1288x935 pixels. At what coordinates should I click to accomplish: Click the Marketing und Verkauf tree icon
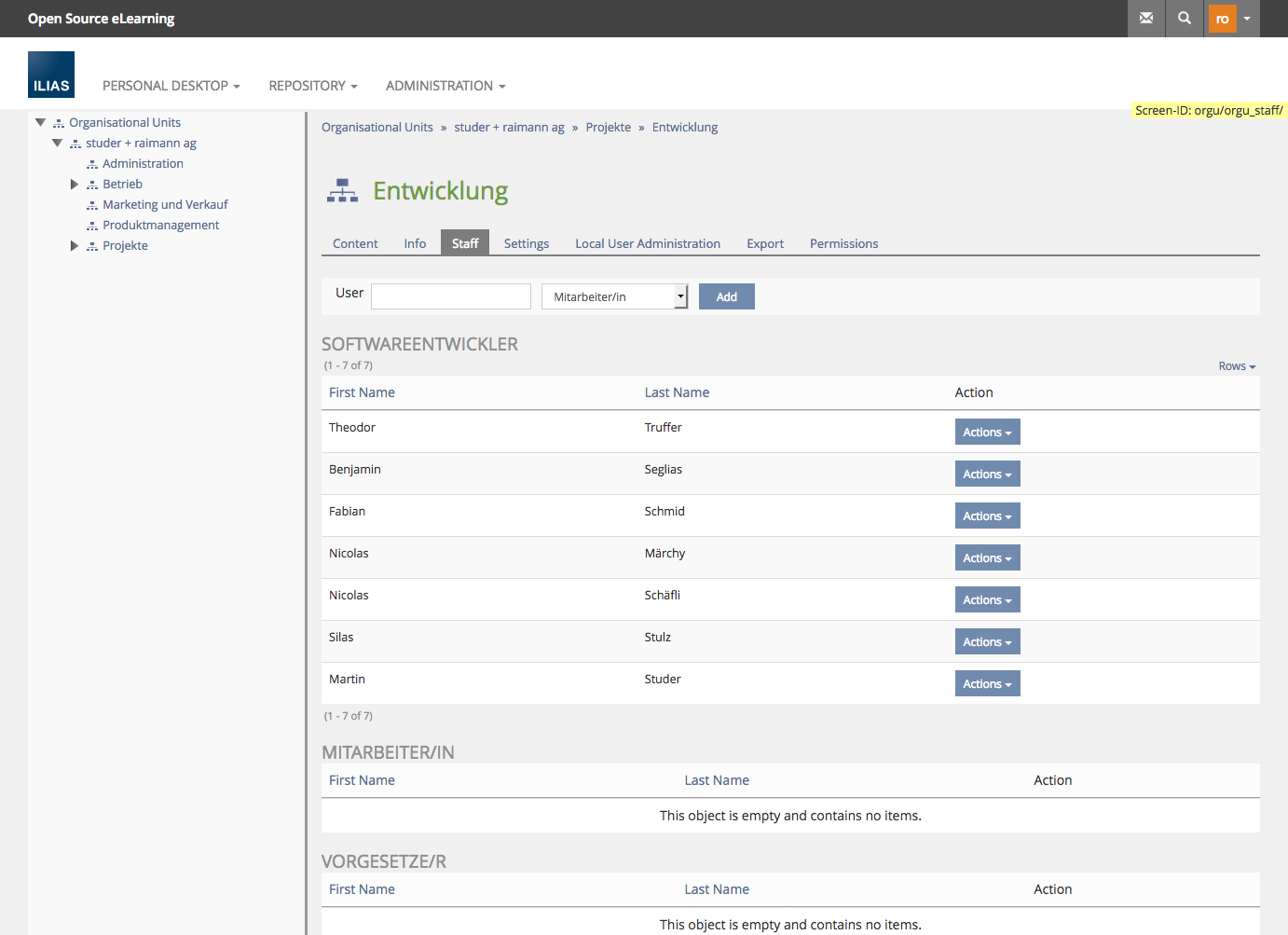(x=92, y=205)
